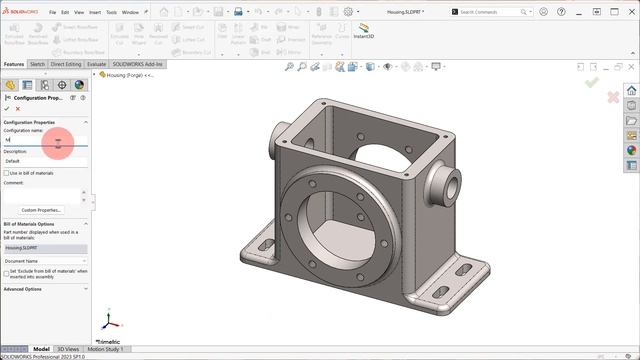Open View Settings monitor icon

[436, 67]
